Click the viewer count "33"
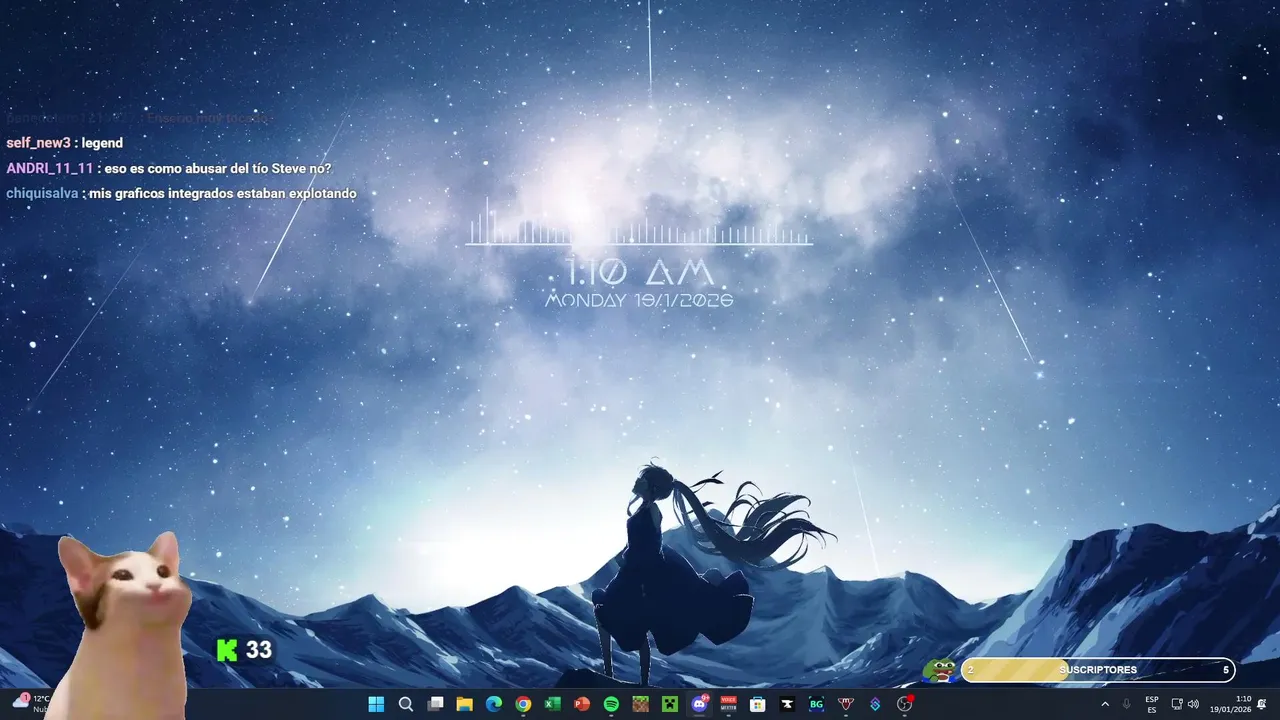The height and width of the screenshot is (720, 1280). tap(259, 650)
